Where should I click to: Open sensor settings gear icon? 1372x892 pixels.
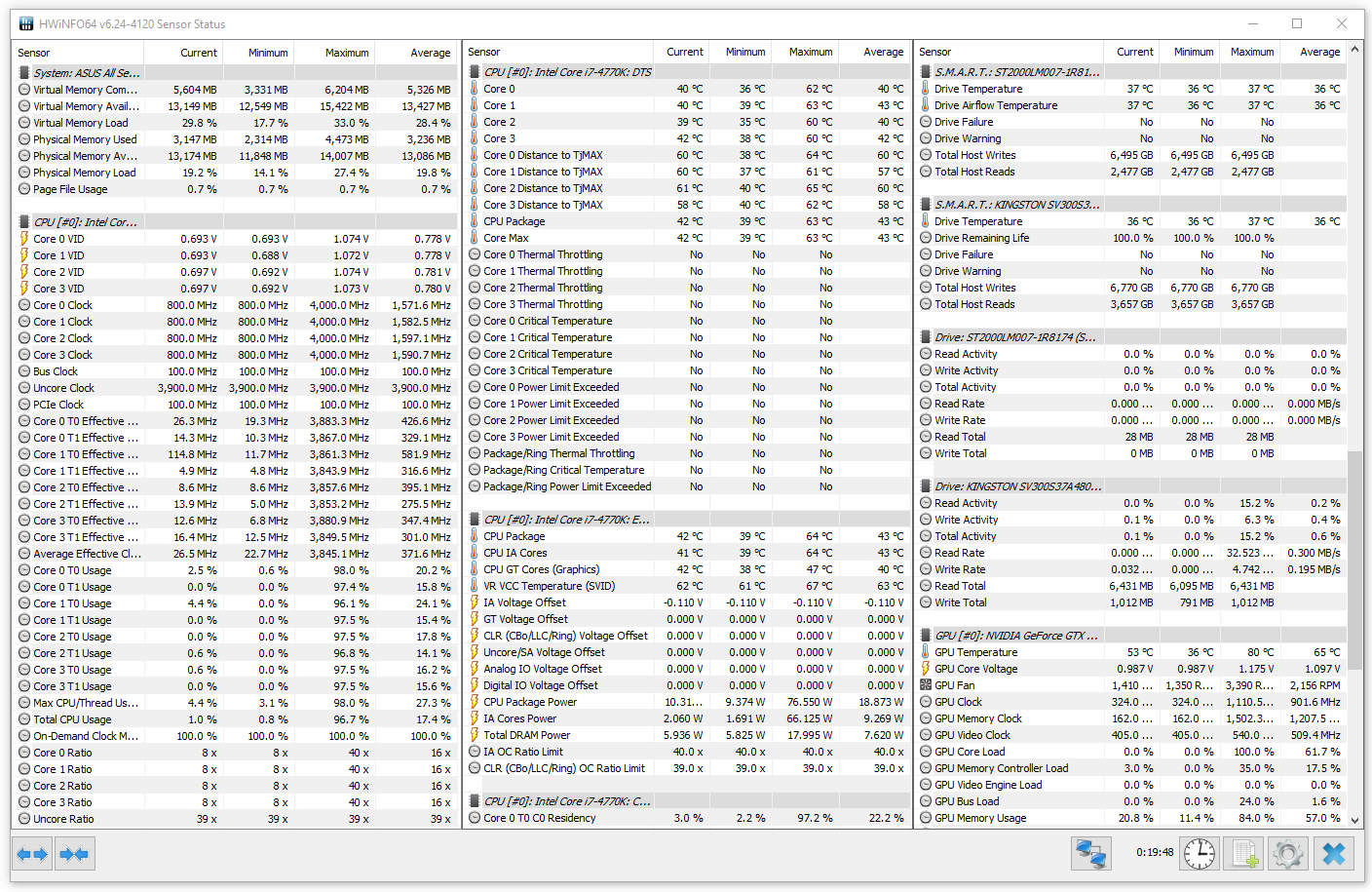[x=1287, y=855]
